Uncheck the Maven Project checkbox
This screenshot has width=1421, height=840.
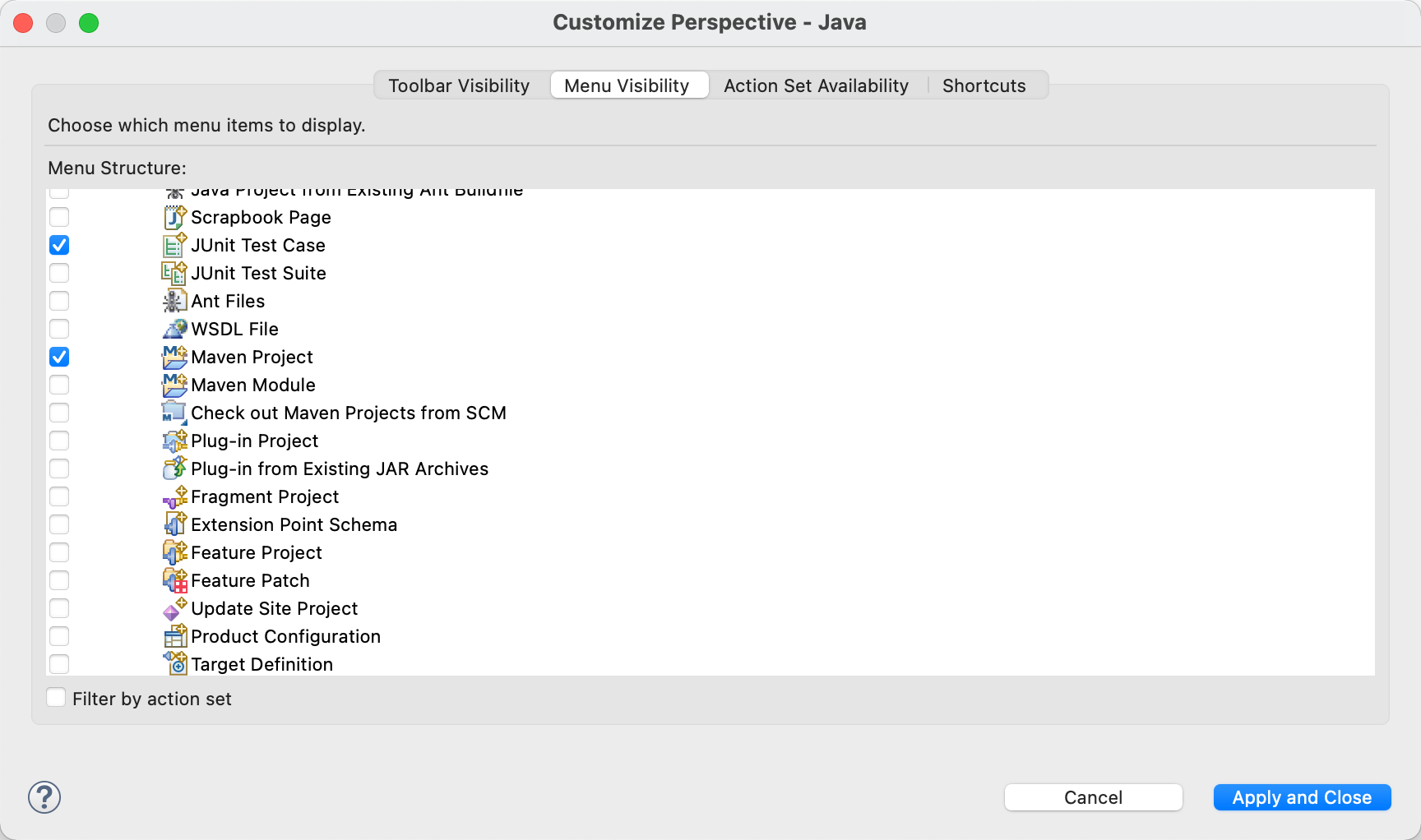pos(59,357)
